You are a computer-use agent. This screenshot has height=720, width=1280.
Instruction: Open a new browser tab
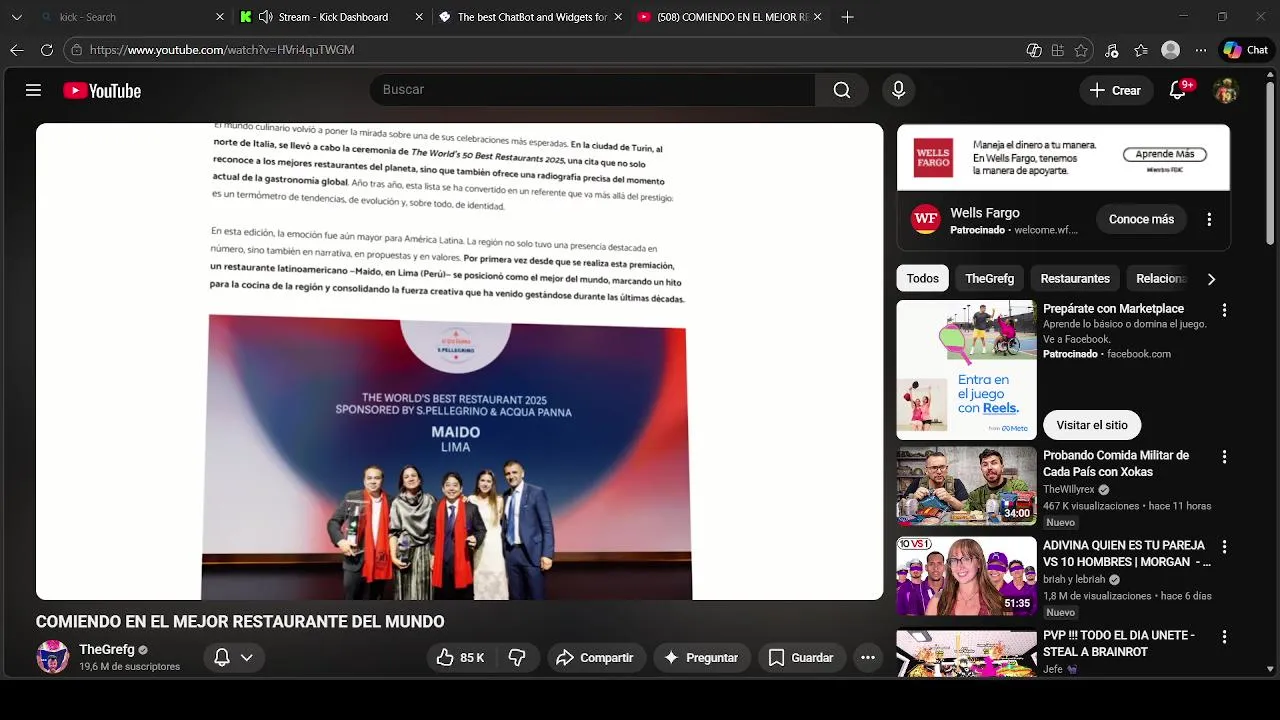pyautogui.click(x=847, y=17)
